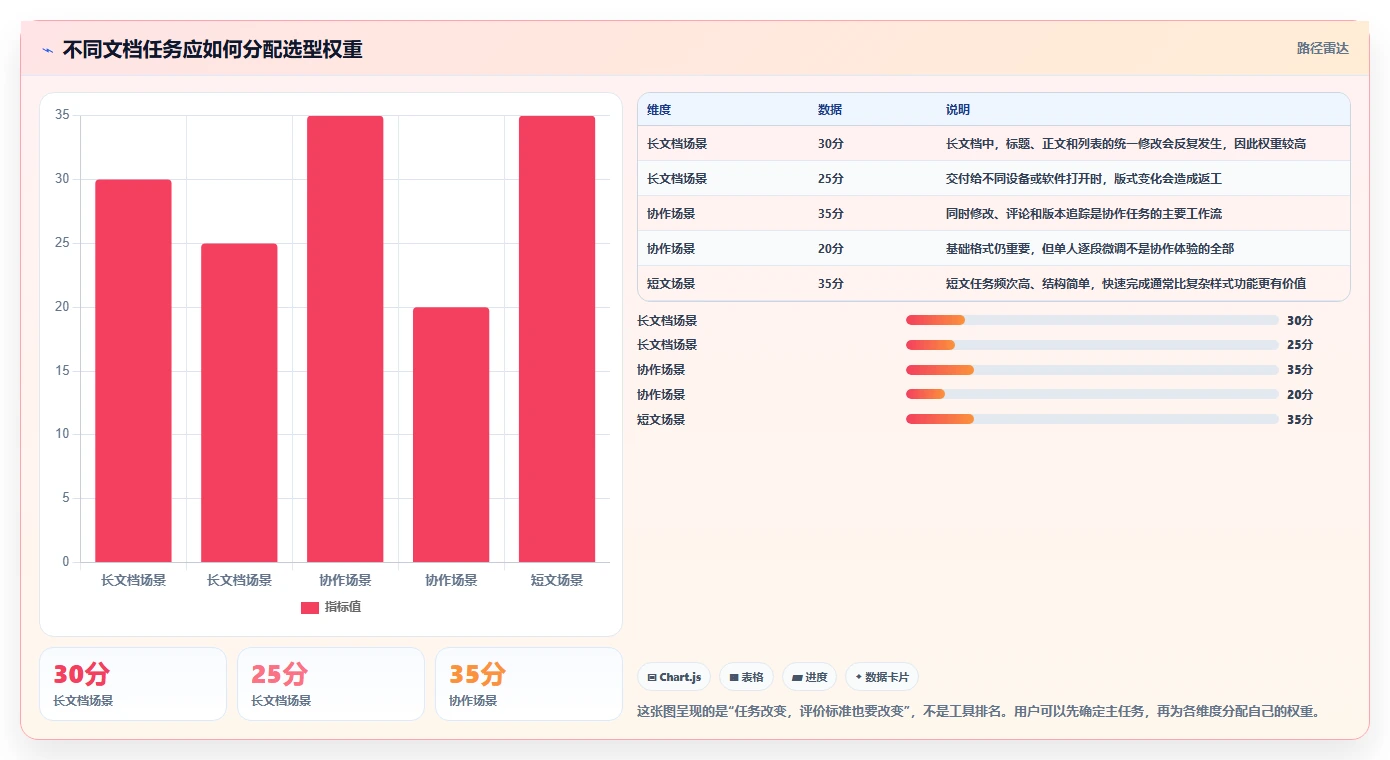
Task: Click the 指标值 legend color swatch
Action: tap(310, 608)
